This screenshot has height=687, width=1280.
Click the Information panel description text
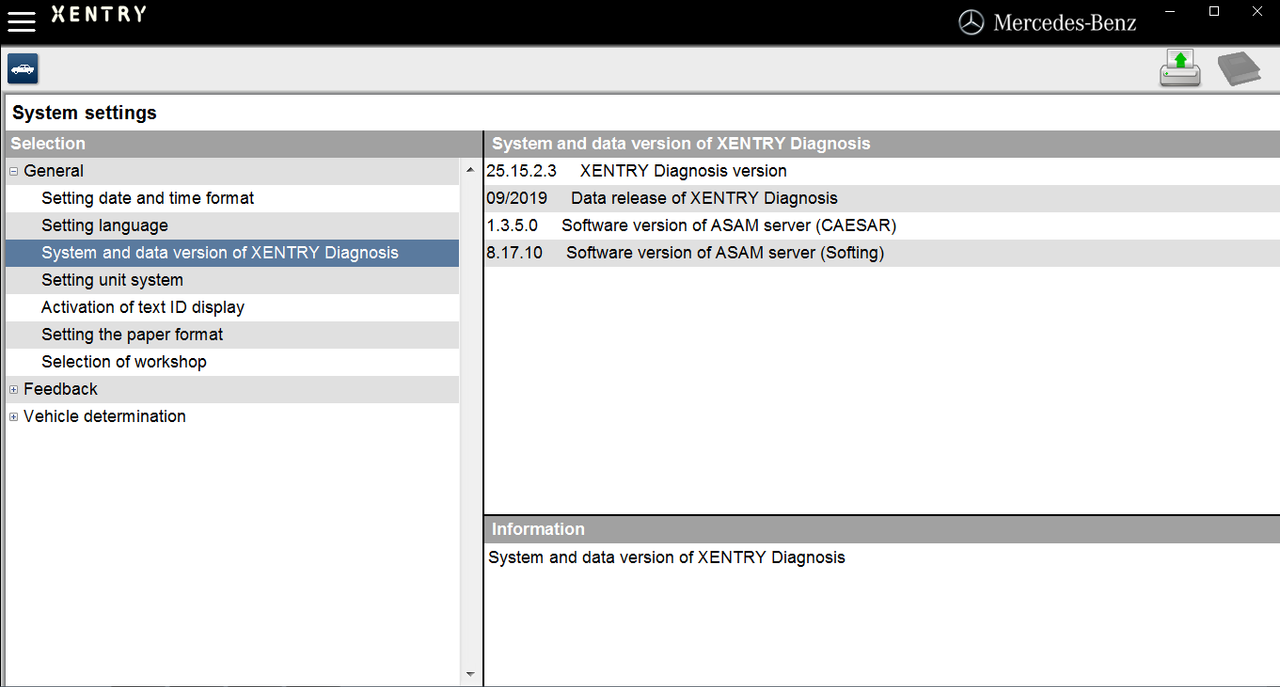click(666, 557)
